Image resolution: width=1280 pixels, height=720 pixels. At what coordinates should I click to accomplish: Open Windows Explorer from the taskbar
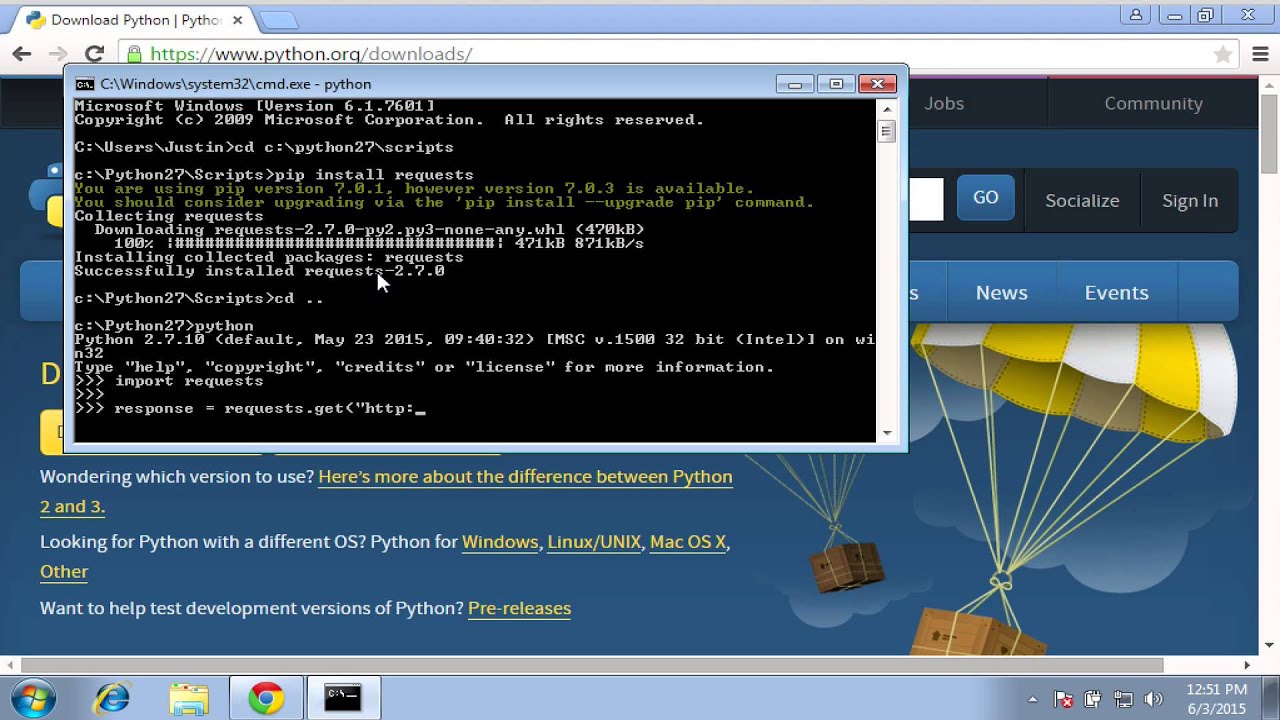tap(188, 698)
